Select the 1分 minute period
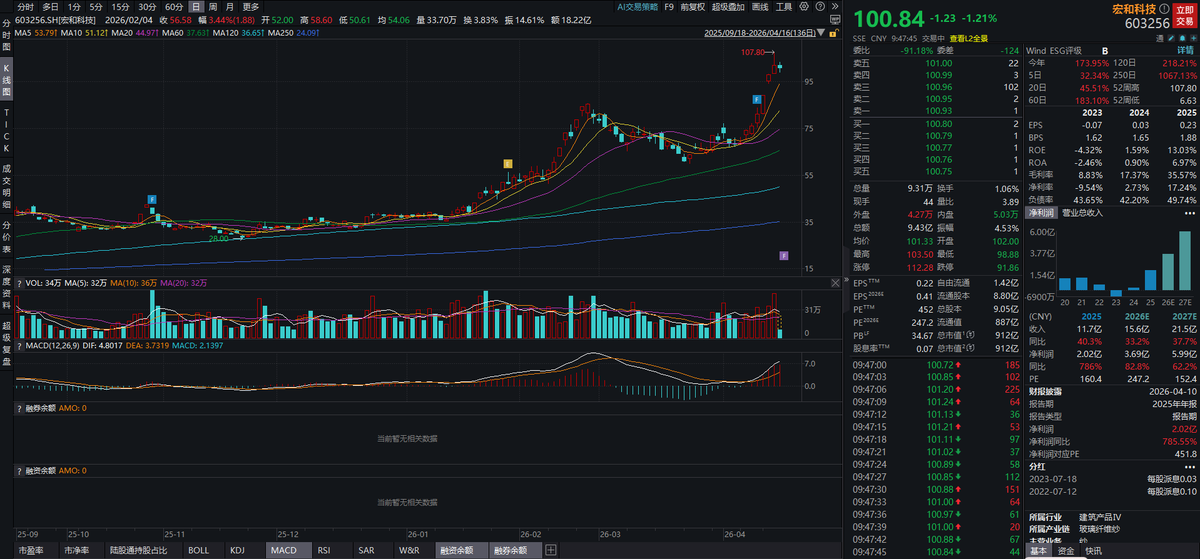This screenshot has width=1200, height=559. pos(74,6)
